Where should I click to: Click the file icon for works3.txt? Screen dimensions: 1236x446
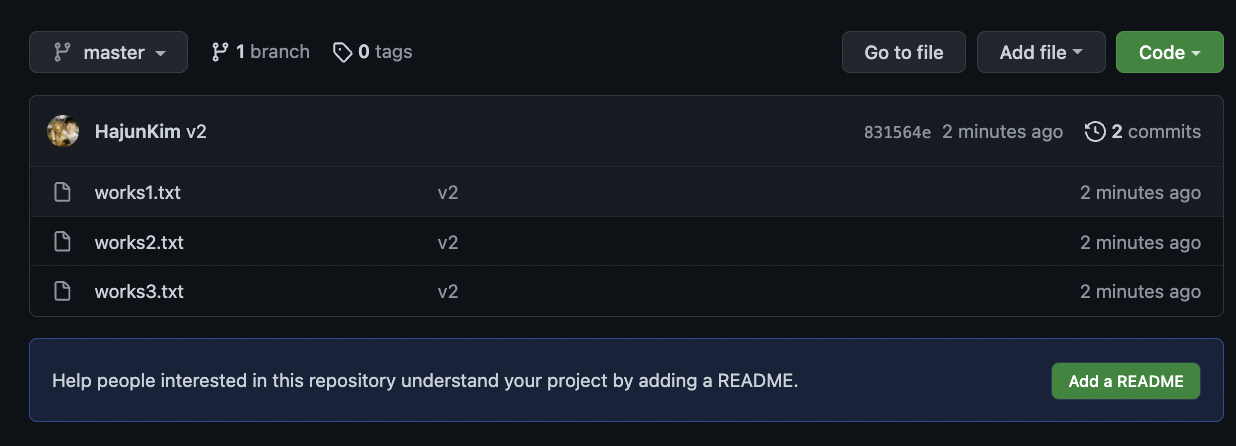point(62,292)
